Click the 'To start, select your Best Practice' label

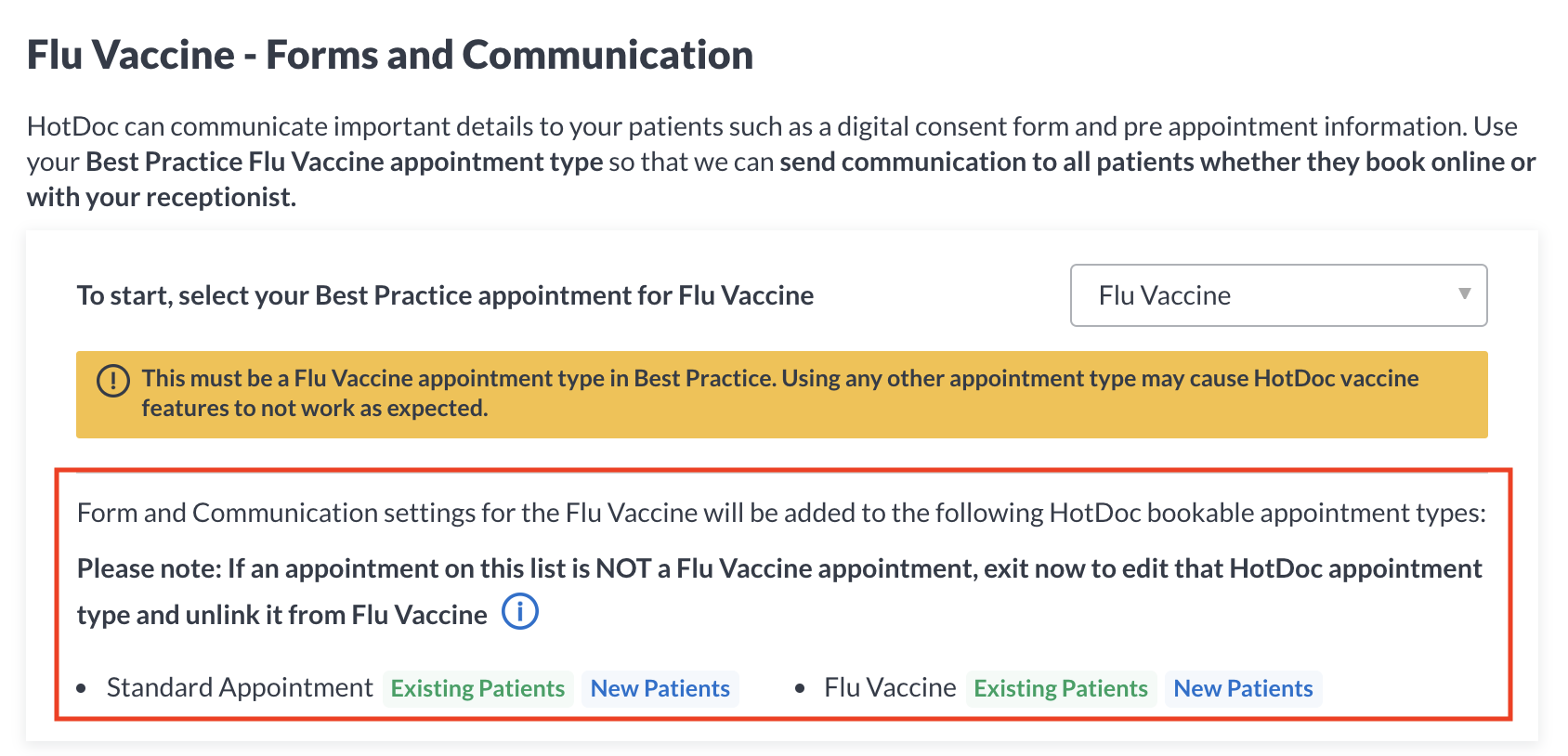point(445,295)
